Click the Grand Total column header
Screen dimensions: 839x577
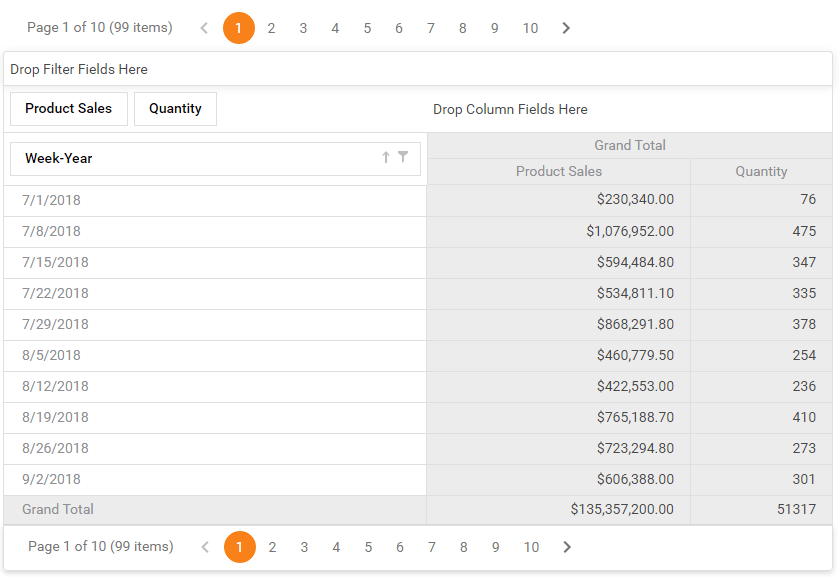pos(629,145)
